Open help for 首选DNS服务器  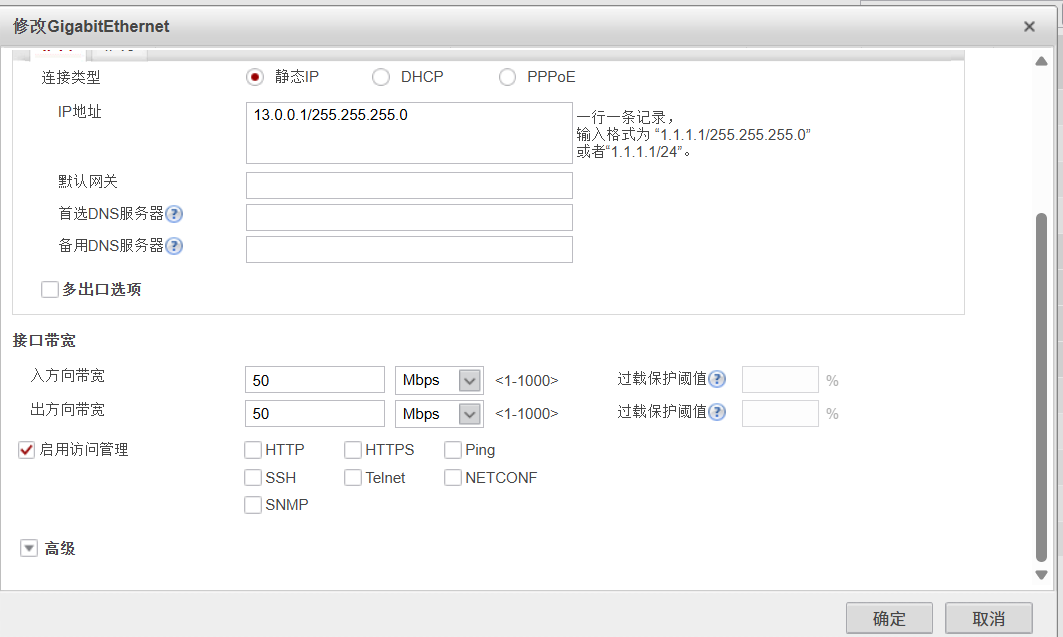click(x=174, y=214)
